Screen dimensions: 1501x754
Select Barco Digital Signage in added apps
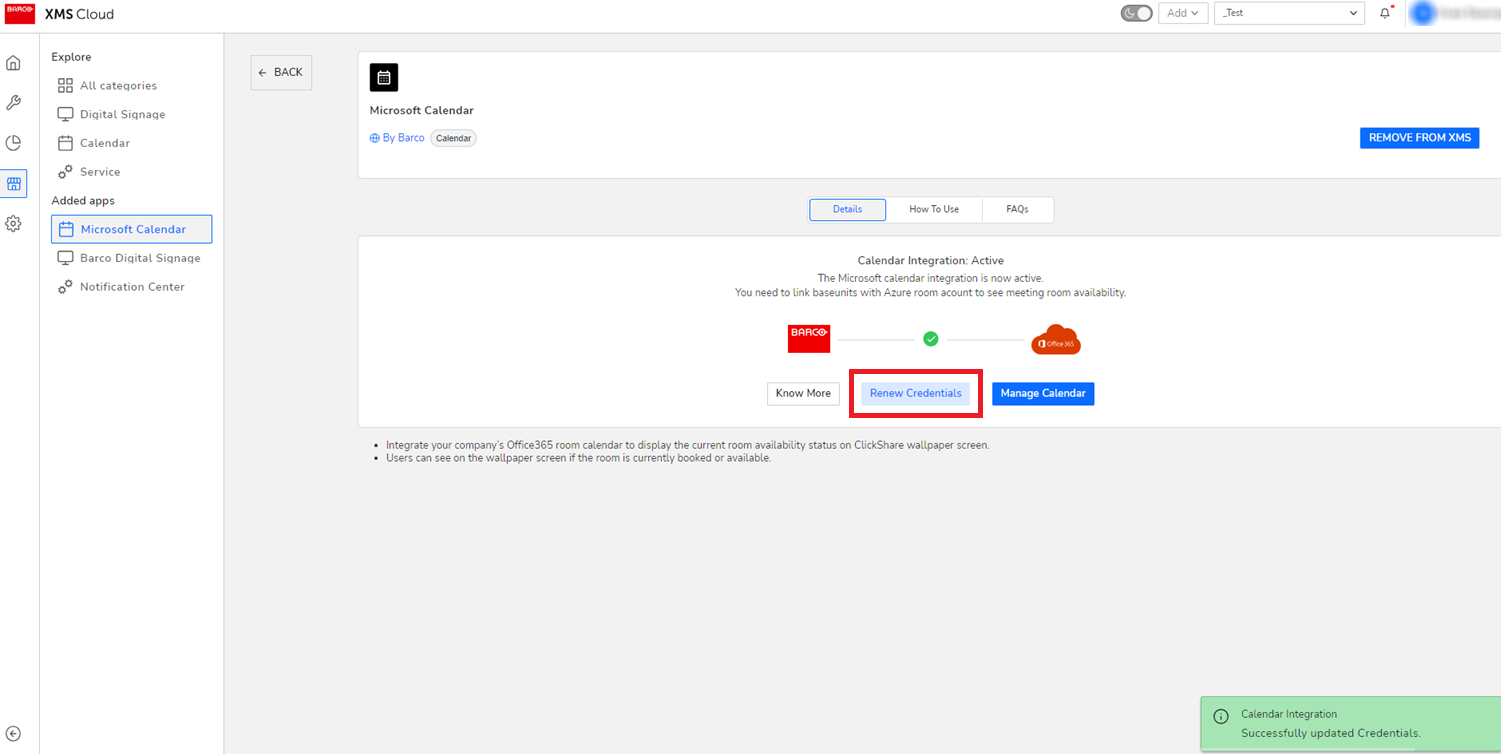click(139, 258)
